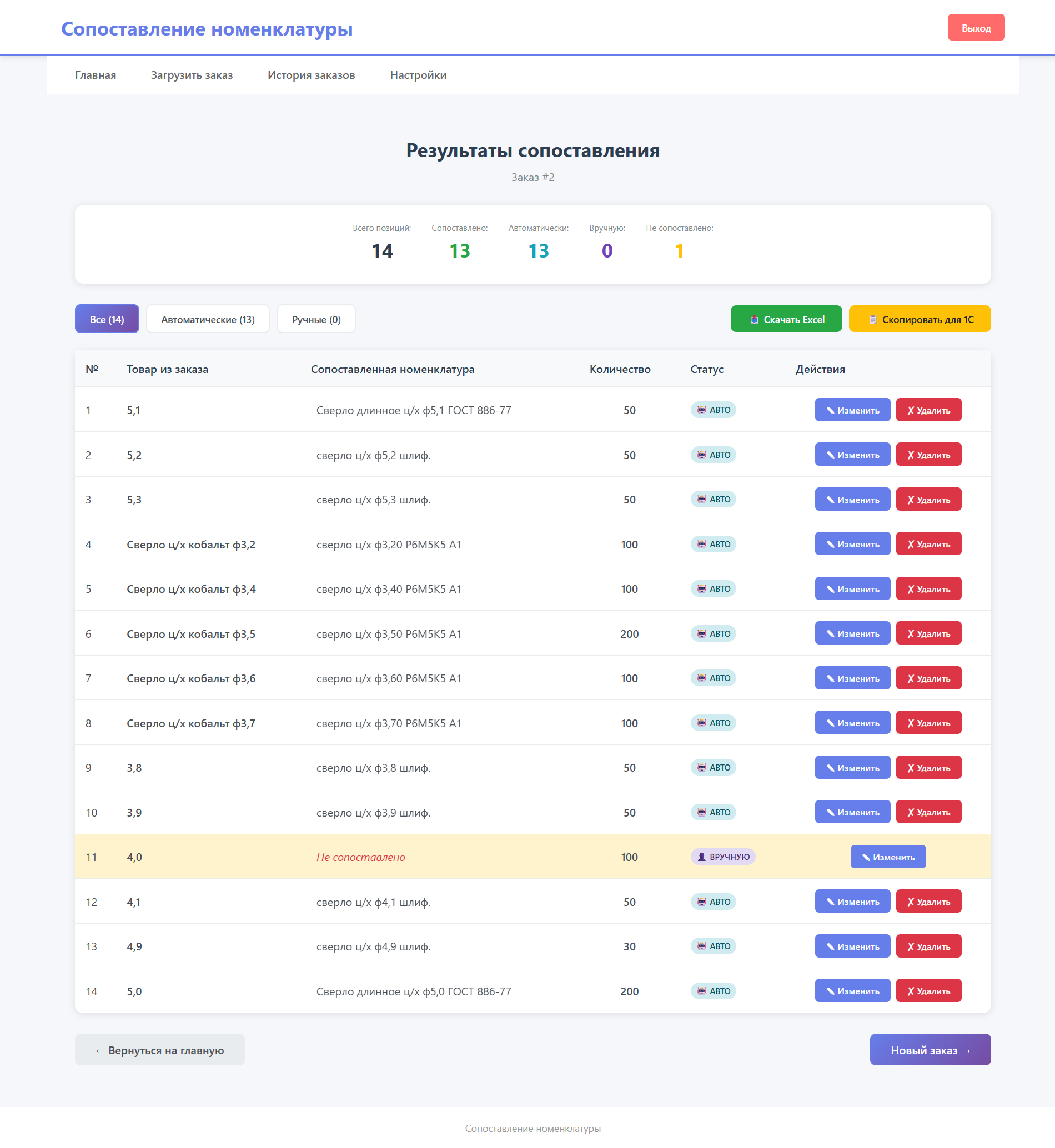Edit row 9 item 3,8 via Изменить

point(852,768)
